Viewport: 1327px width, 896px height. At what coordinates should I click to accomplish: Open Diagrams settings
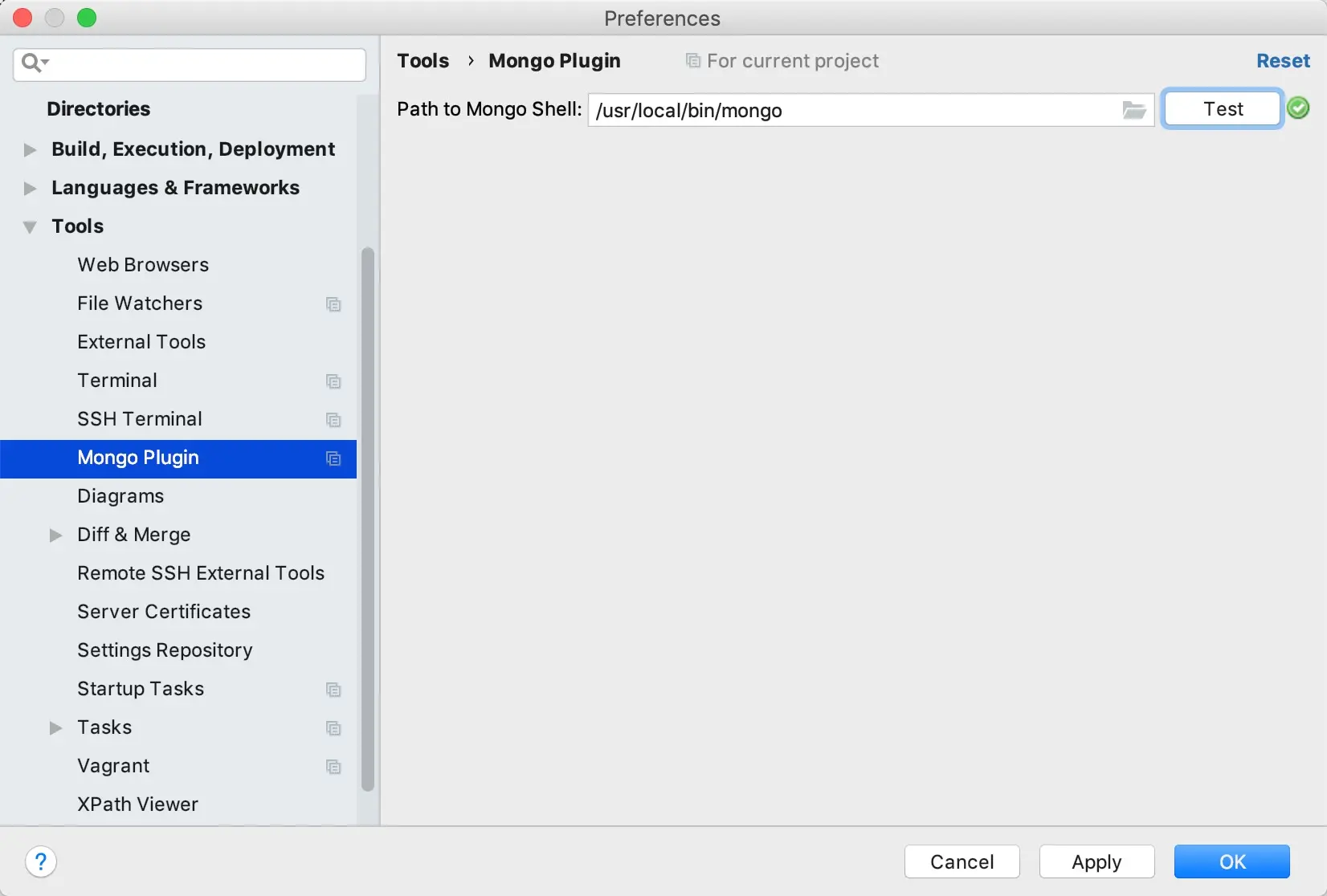[x=120, y=496]
